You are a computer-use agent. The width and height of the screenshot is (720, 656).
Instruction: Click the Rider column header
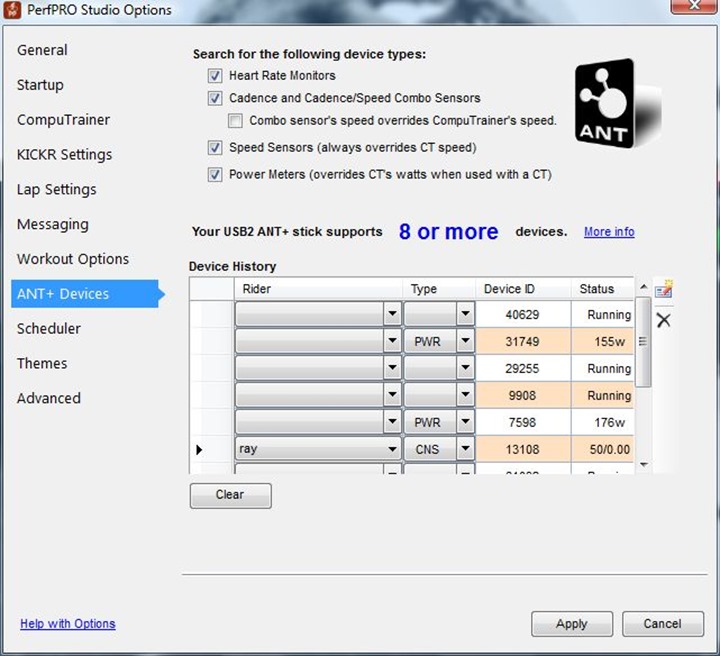pyautogui.click(x=318, y=289)
